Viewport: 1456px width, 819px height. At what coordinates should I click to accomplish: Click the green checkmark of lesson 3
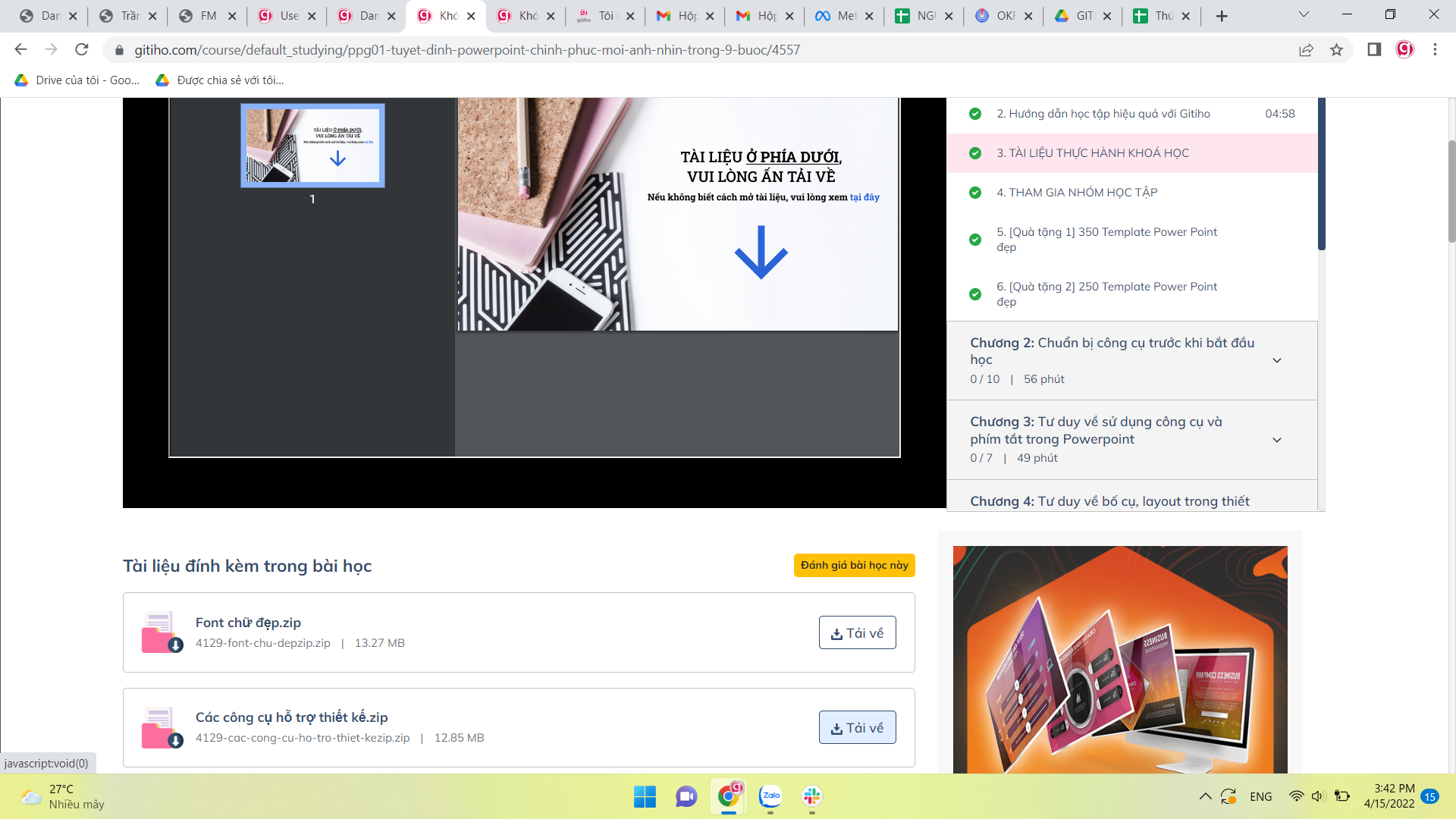pos(975,153)
